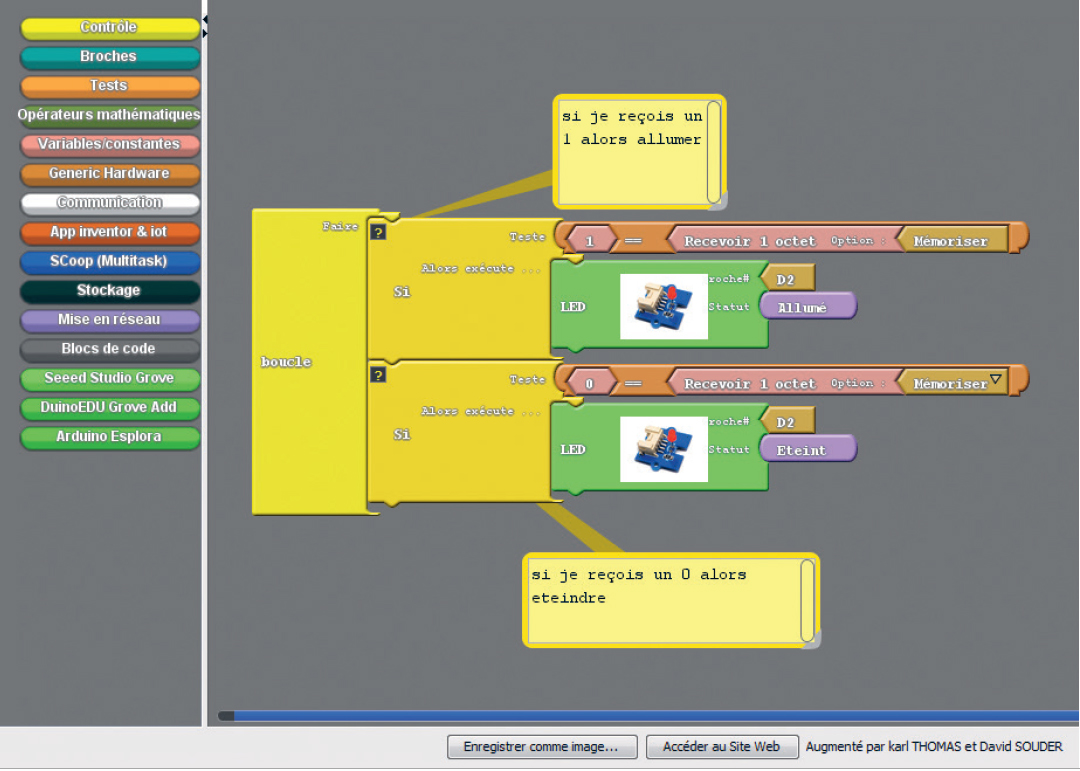Open Opérateurs mathématiques category
This screenshot has width=1080, height=771.
pos(110,115)
